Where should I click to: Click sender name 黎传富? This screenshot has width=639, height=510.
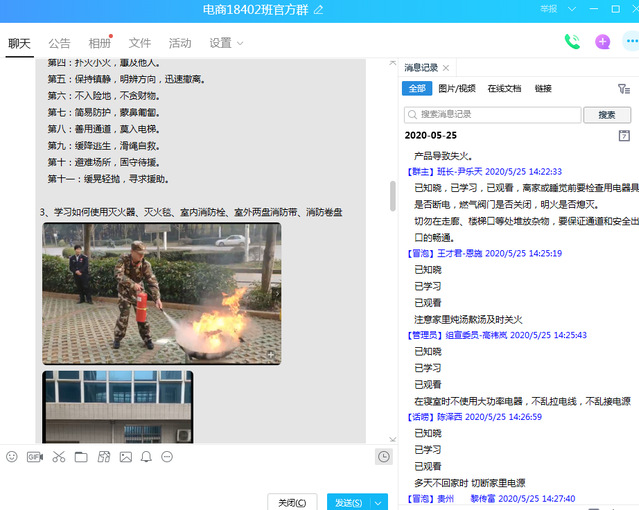(x=483, y=499)
